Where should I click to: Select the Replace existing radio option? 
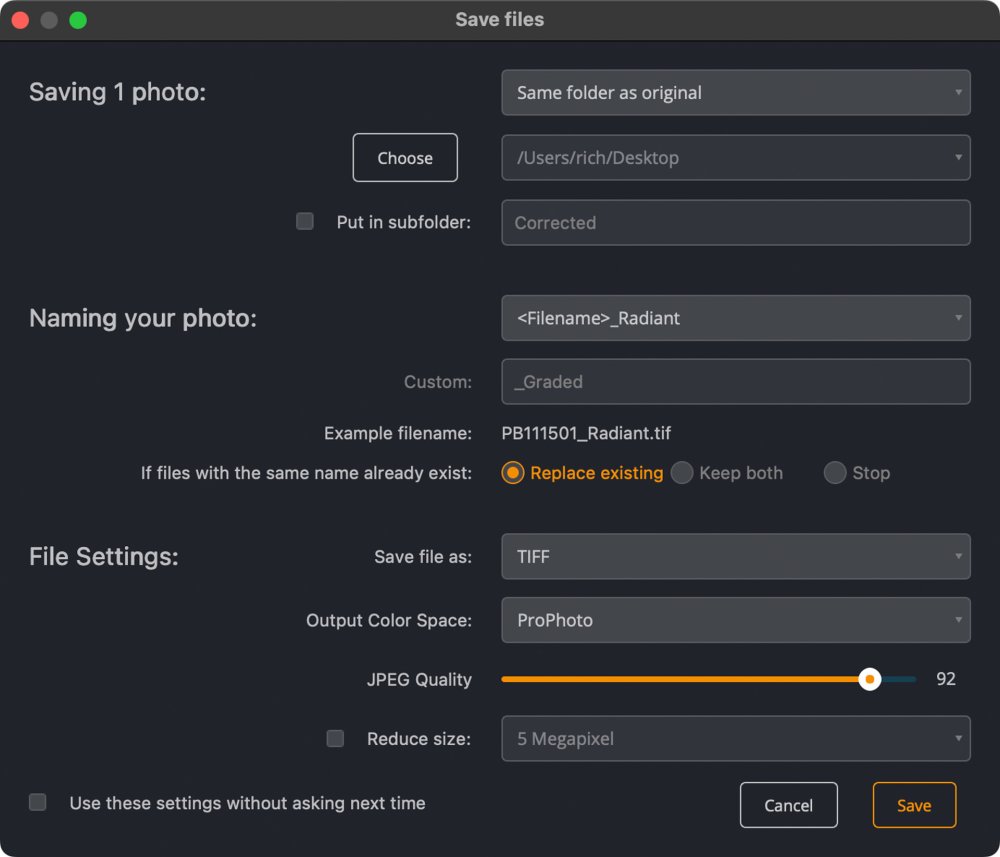(x=513, y=473)
